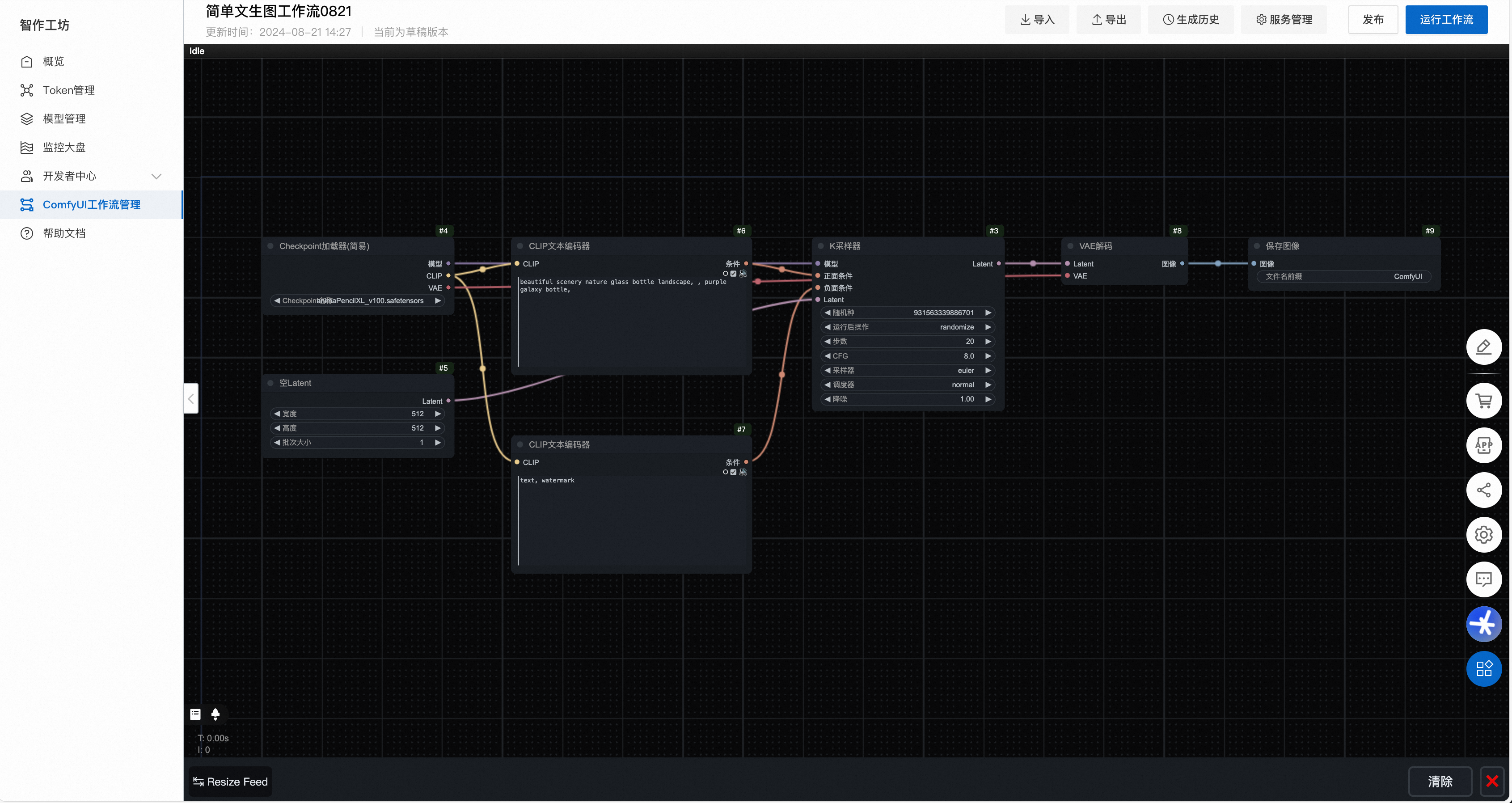The height and width of the screenshot is (803, 1512).
Task: Open the chat bubble feedback button
Action: 1483,579
